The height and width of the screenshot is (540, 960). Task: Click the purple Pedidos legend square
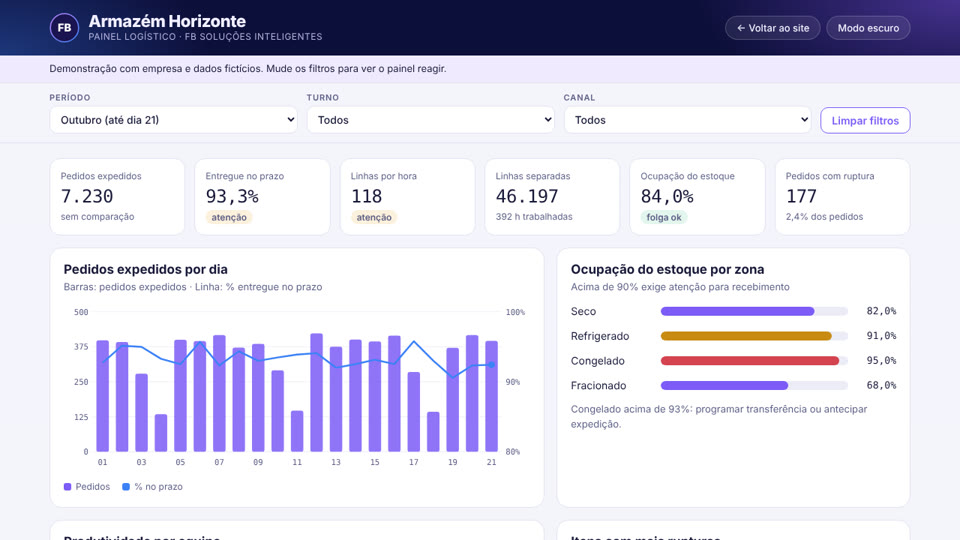[x=67, y=487]
